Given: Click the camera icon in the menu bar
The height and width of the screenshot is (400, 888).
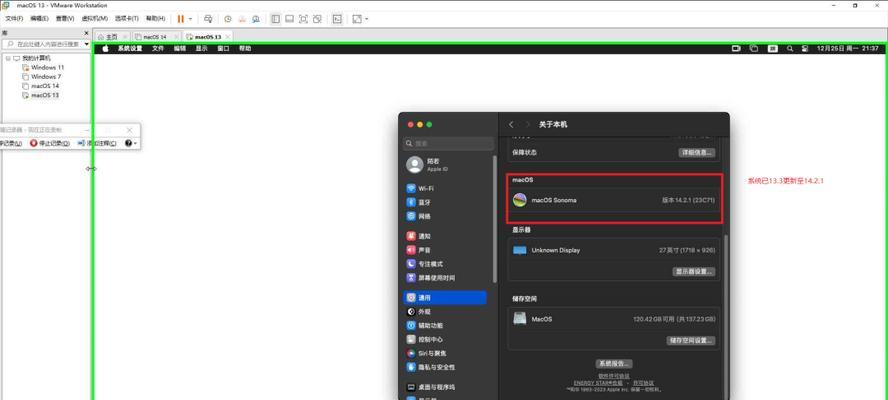Looking at the screenshot, I should 736,49.
